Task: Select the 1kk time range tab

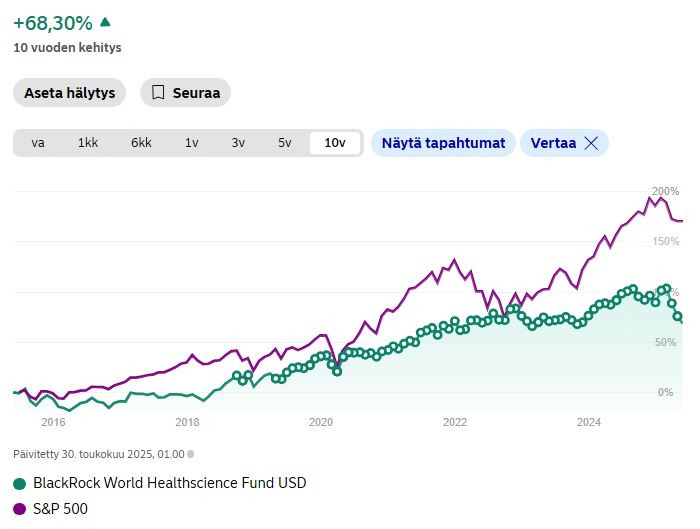Action: pos(88,143)
